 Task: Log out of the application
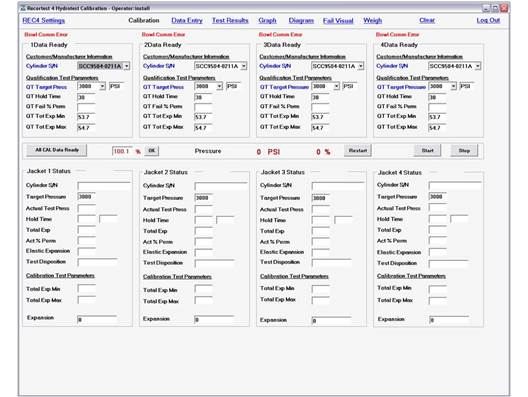[x=488, y=20]
